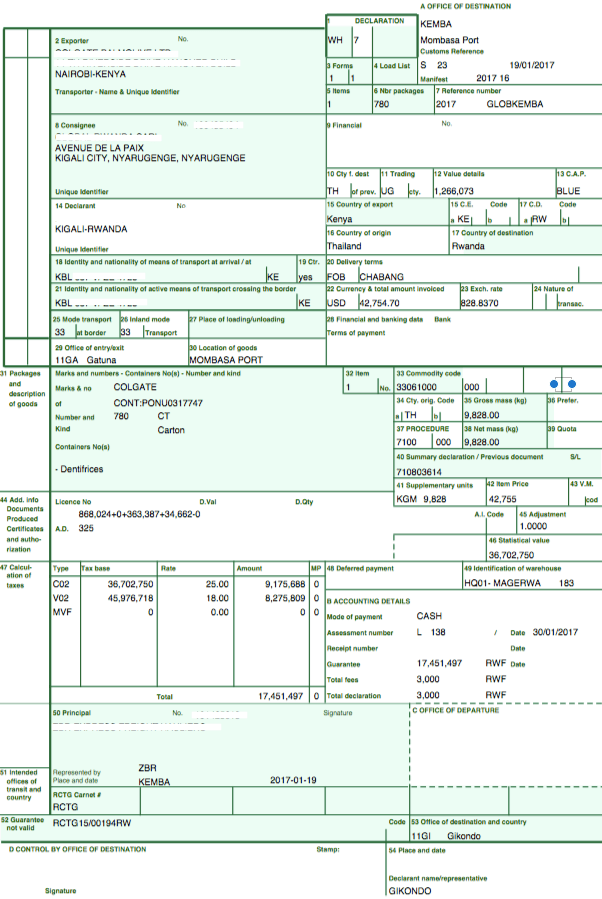602x899 pixels.
Task: Click the country of origin Thailand field
Action: pyautogui.click(x=344, y=246)
